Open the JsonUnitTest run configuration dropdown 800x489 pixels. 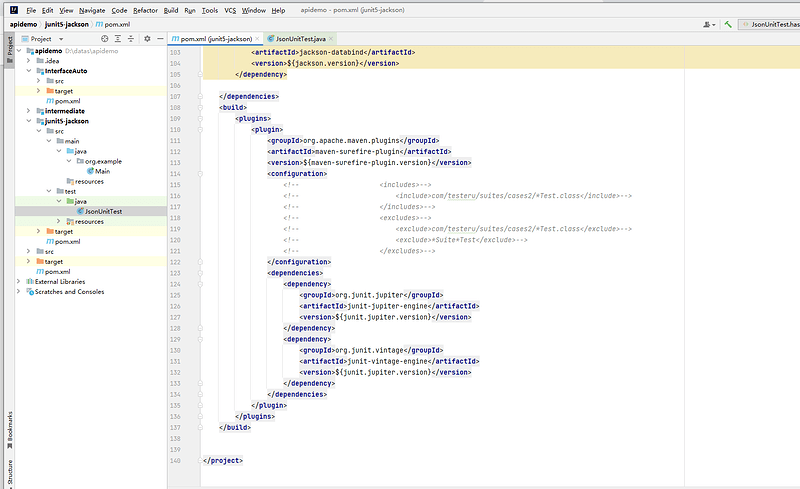(x=769, y=24)
